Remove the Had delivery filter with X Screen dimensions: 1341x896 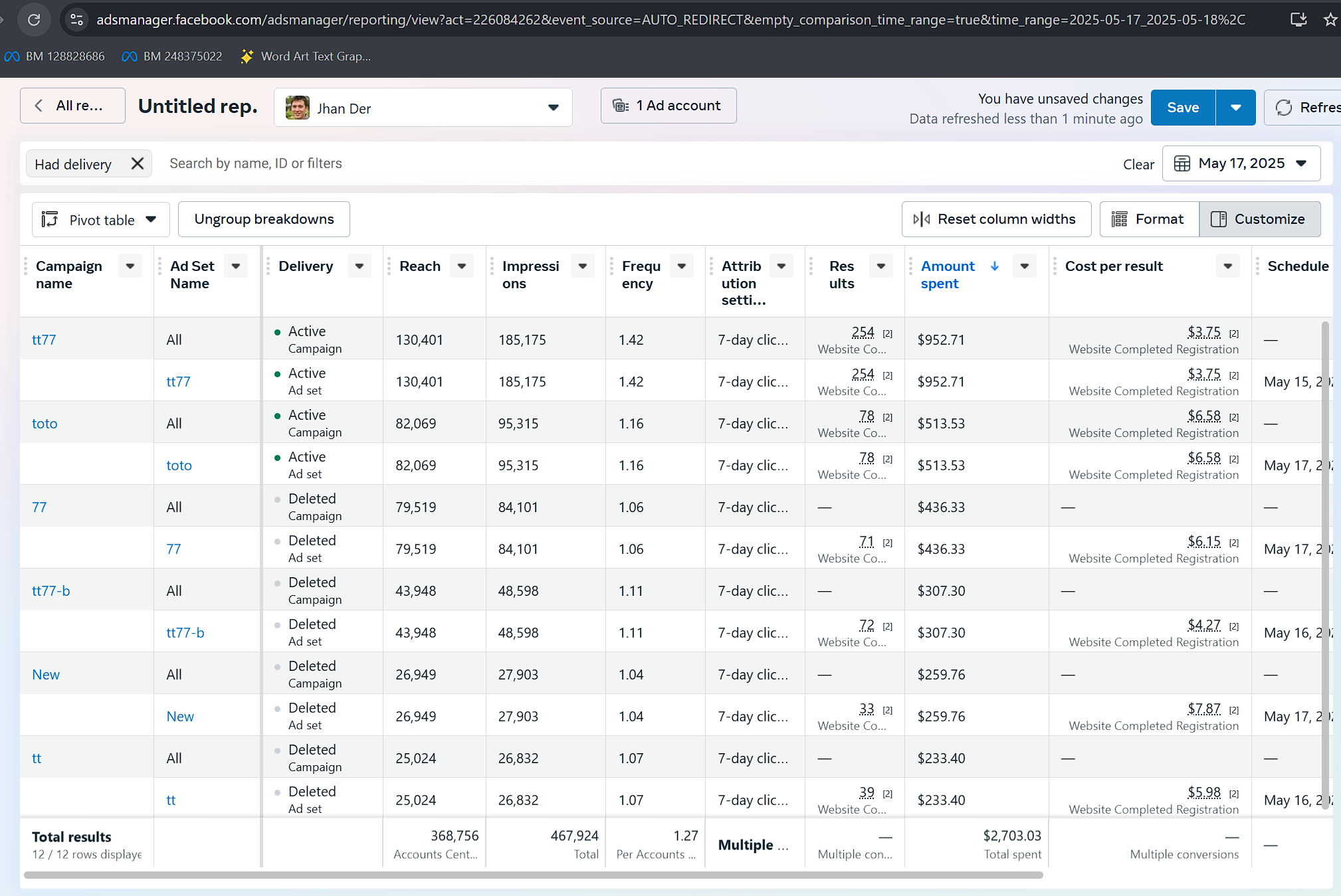point(138,163)
